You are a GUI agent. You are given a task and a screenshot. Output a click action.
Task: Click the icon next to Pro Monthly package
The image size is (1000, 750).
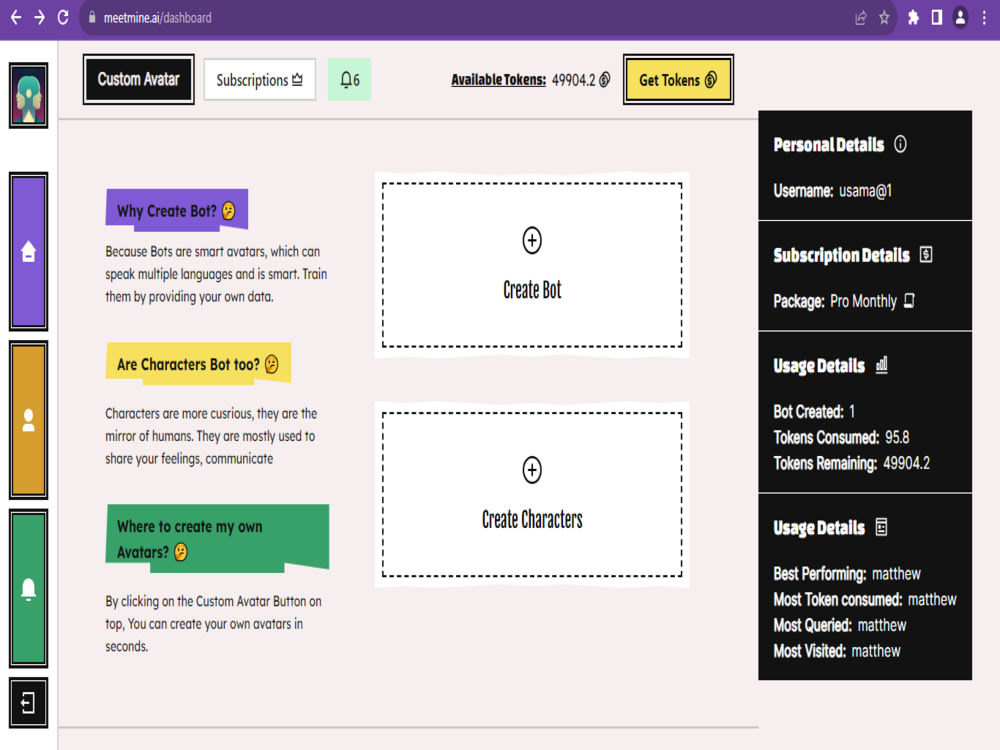pos(909,300)
